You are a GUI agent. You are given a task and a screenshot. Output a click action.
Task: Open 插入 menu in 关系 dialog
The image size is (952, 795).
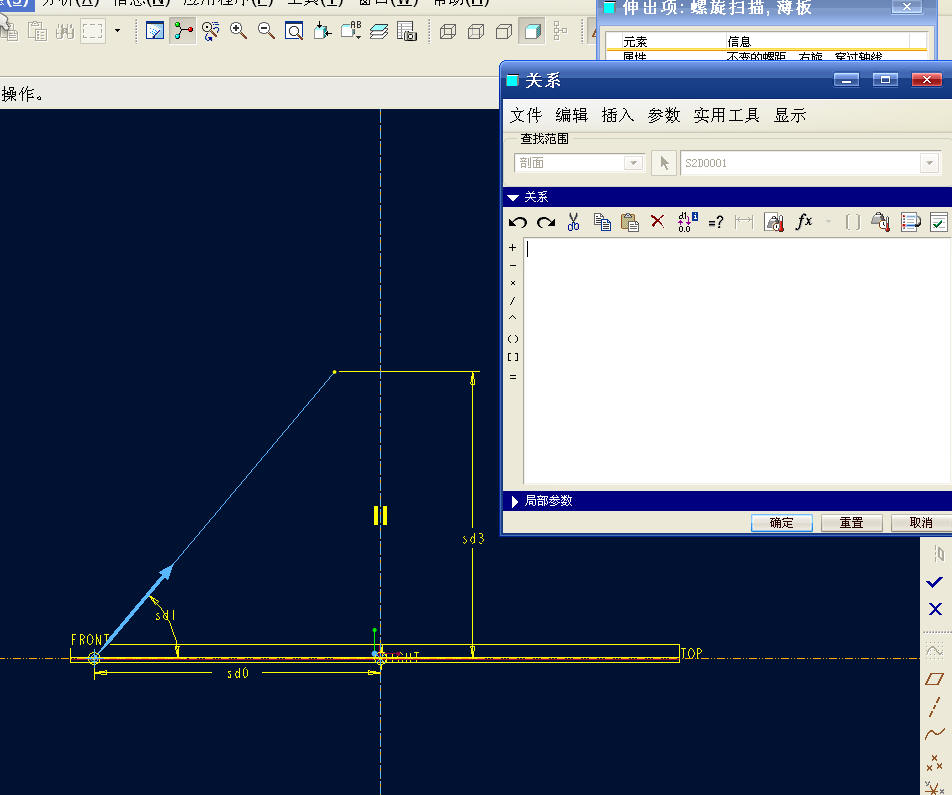click(x=617, y=115)
